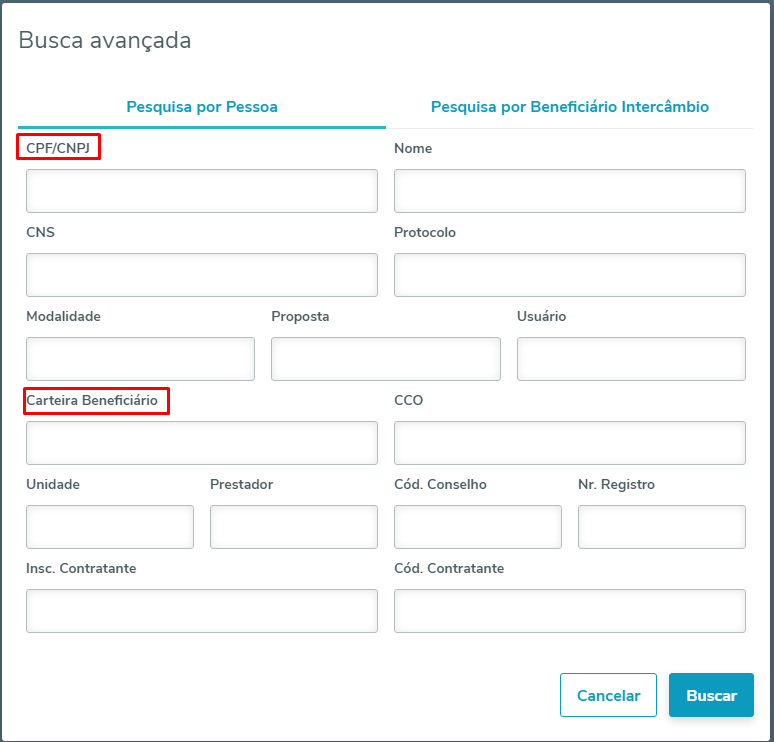Open Pesquisa por Beneficiário Intercâmbio tab
This screenshot has width=774, height=742.
tap(569, 107)
